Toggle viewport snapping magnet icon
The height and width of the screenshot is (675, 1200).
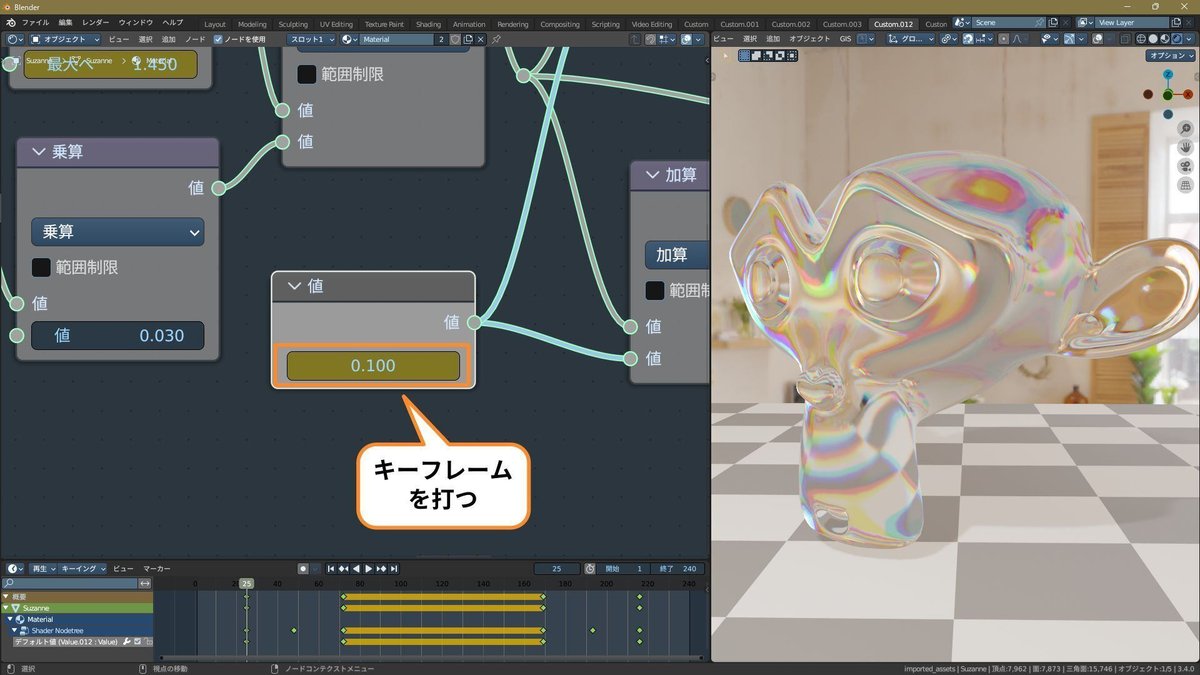[968, 39]
